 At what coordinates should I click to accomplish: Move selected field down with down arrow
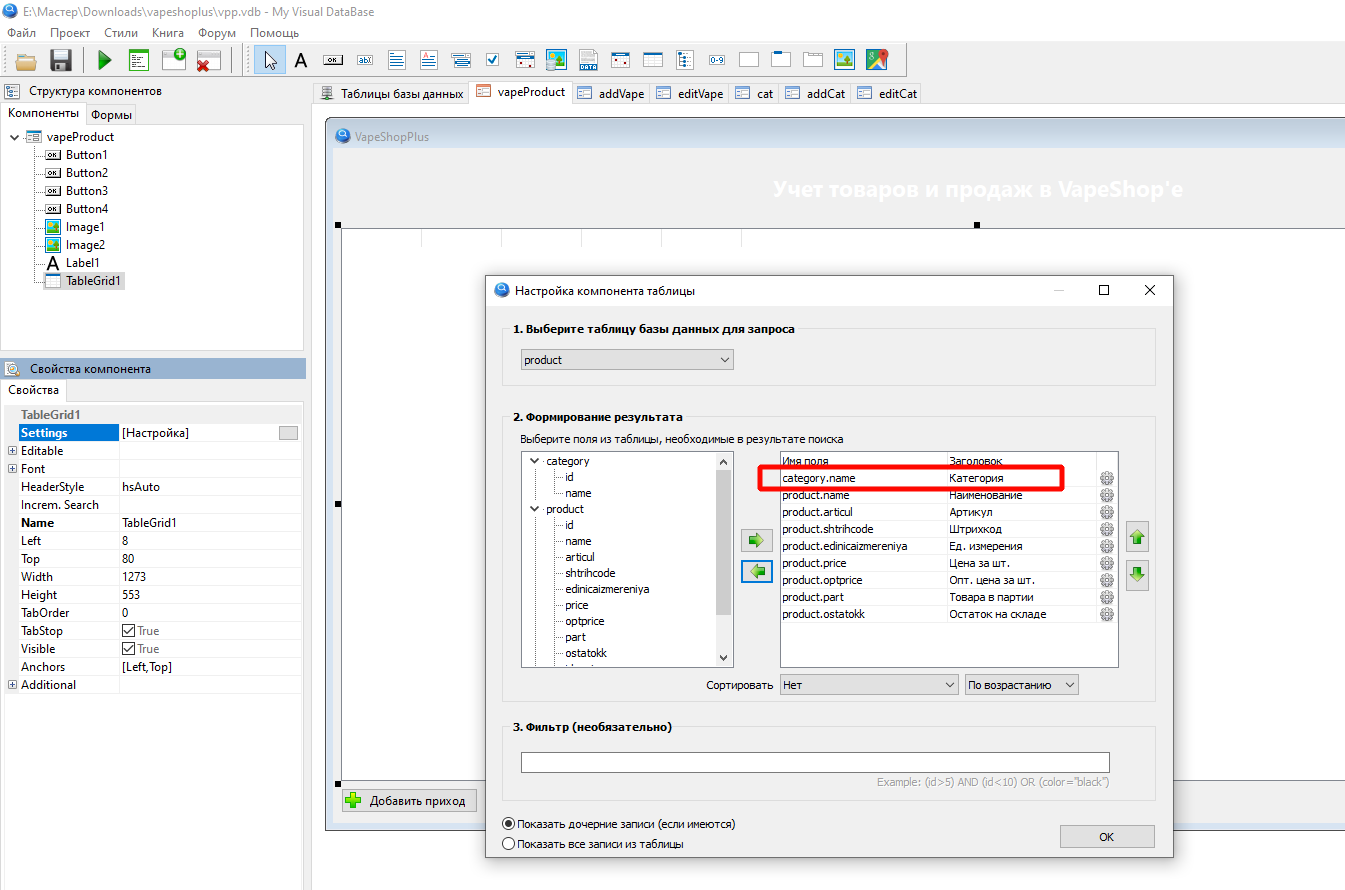coord(1137,576)
